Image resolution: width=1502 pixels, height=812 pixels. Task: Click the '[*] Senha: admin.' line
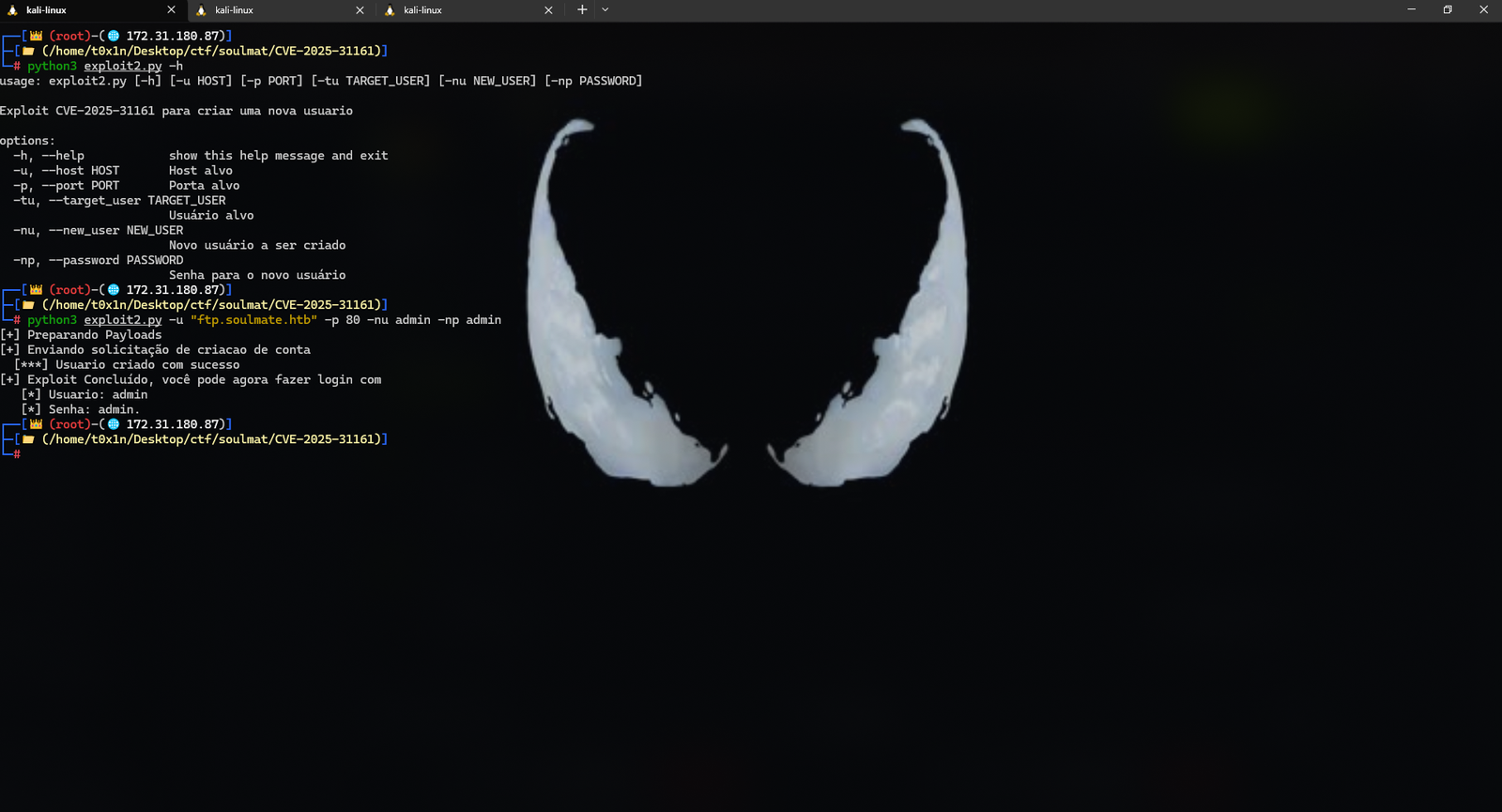[x=81, y=410]
